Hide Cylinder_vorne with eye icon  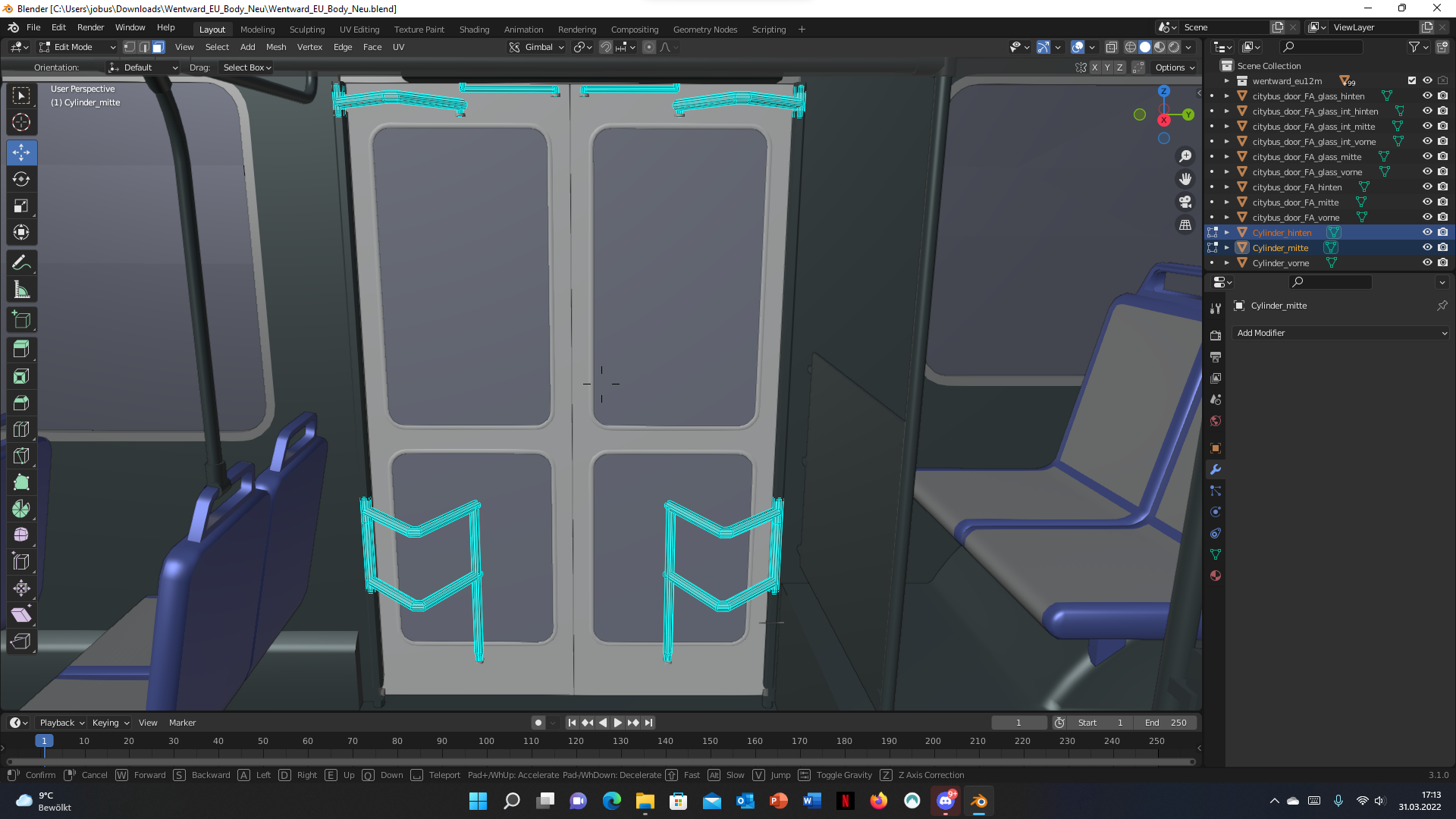click(1427, 262)
